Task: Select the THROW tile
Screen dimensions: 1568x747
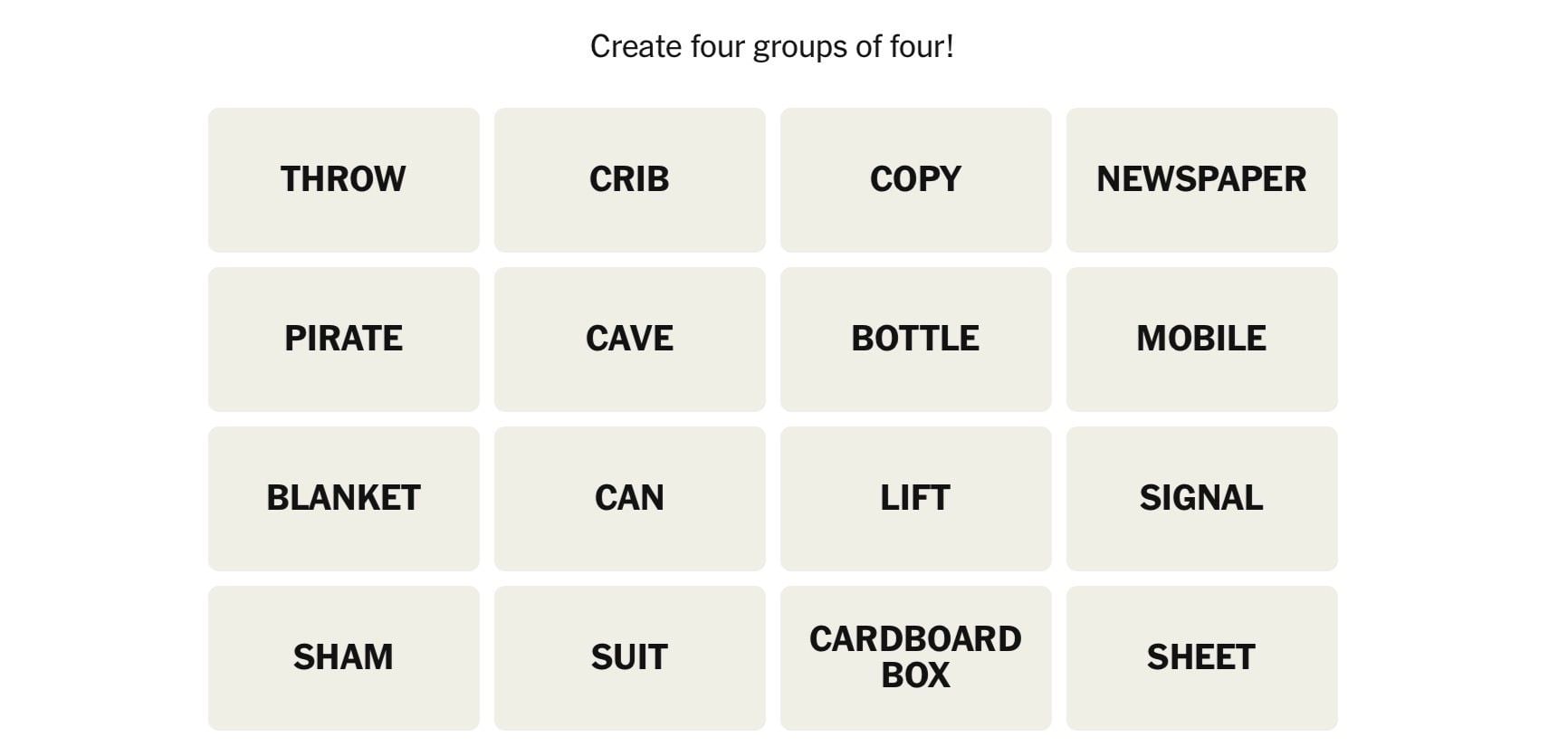Action: click(x=343, y=179)
